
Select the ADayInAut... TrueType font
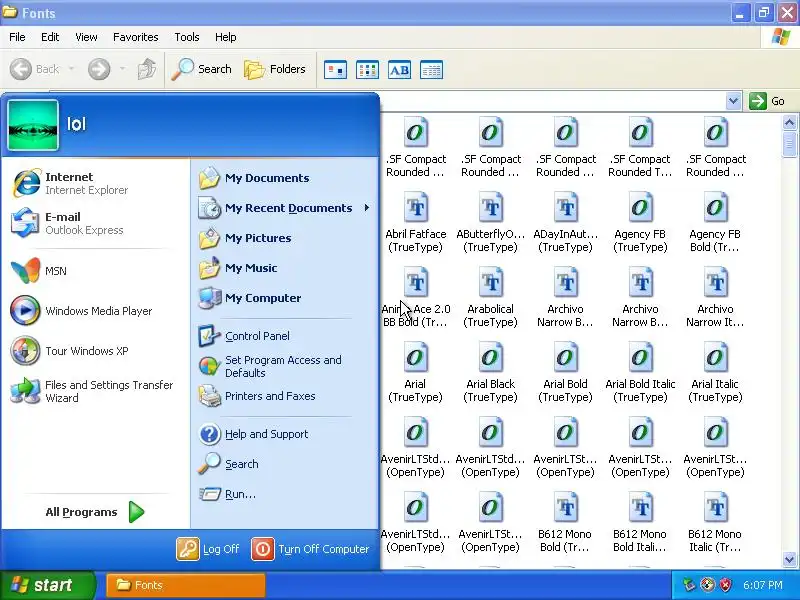click(x=565, y=222)
